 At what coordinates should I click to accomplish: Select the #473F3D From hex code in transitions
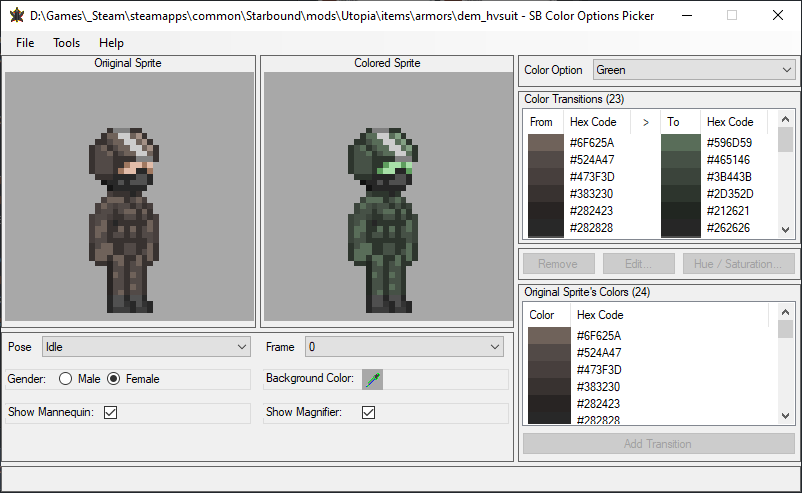tap(592, 177)
